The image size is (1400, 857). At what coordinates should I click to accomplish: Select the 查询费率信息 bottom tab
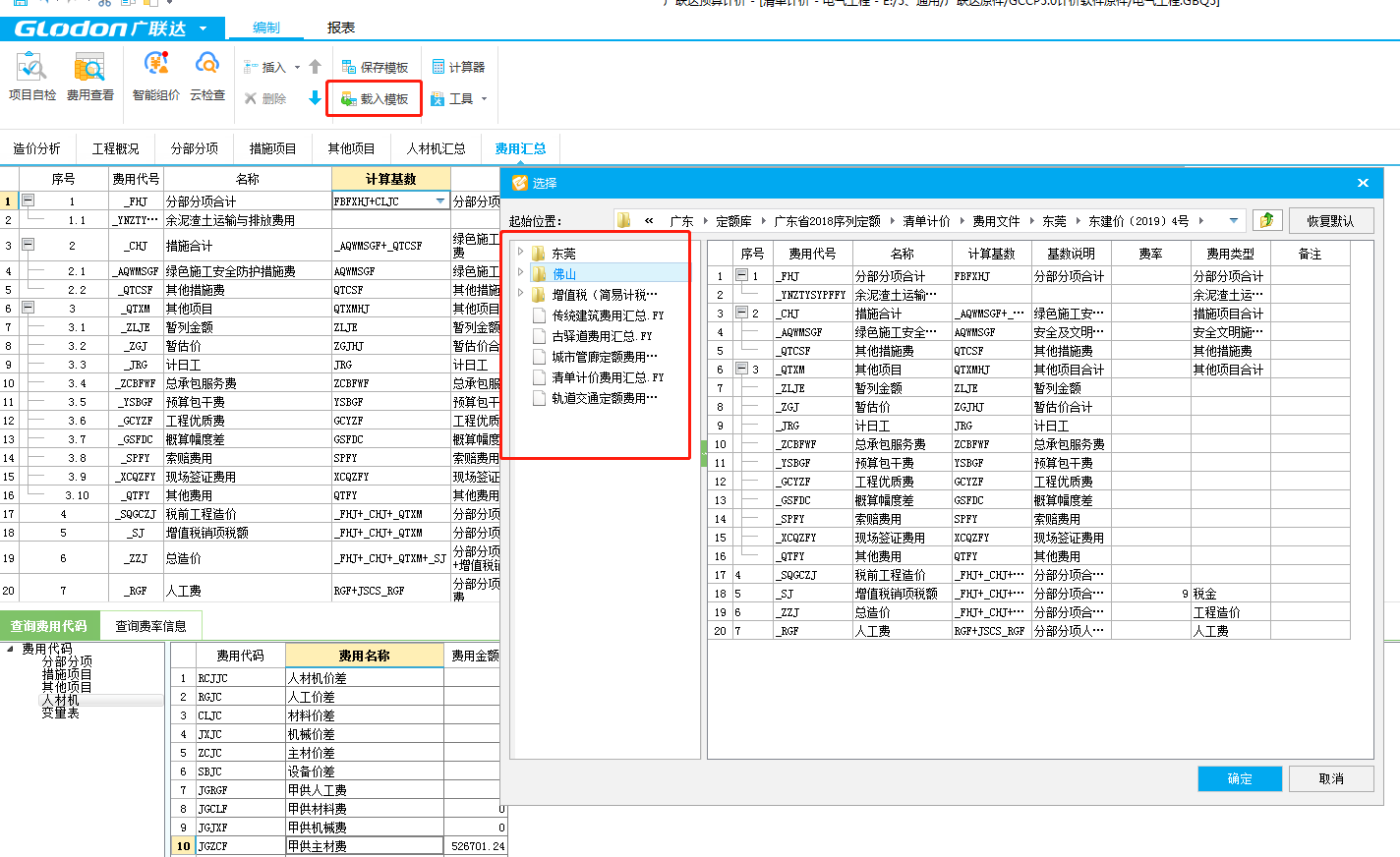(x=150, y=626)
